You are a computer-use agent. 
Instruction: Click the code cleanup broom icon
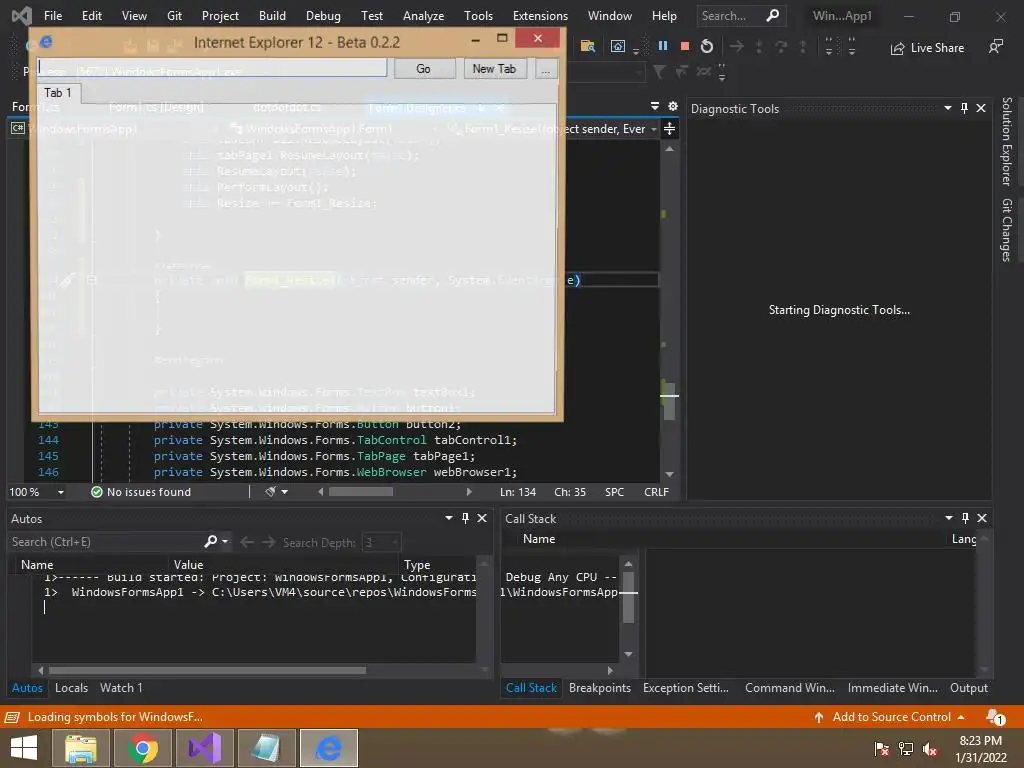click(x=270, y=492)
